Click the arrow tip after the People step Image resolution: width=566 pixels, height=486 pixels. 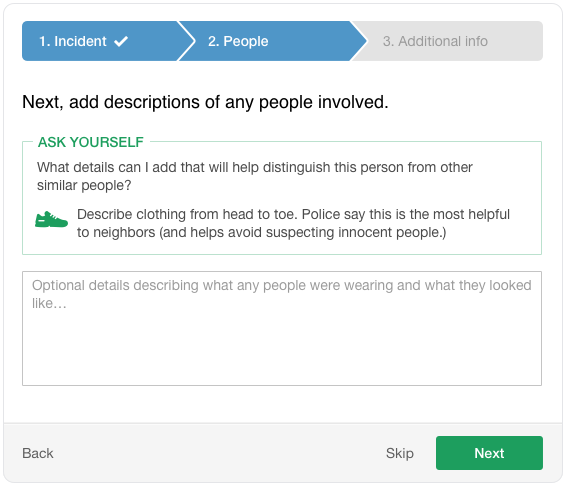pyautogui.click(x=359, y=41)
